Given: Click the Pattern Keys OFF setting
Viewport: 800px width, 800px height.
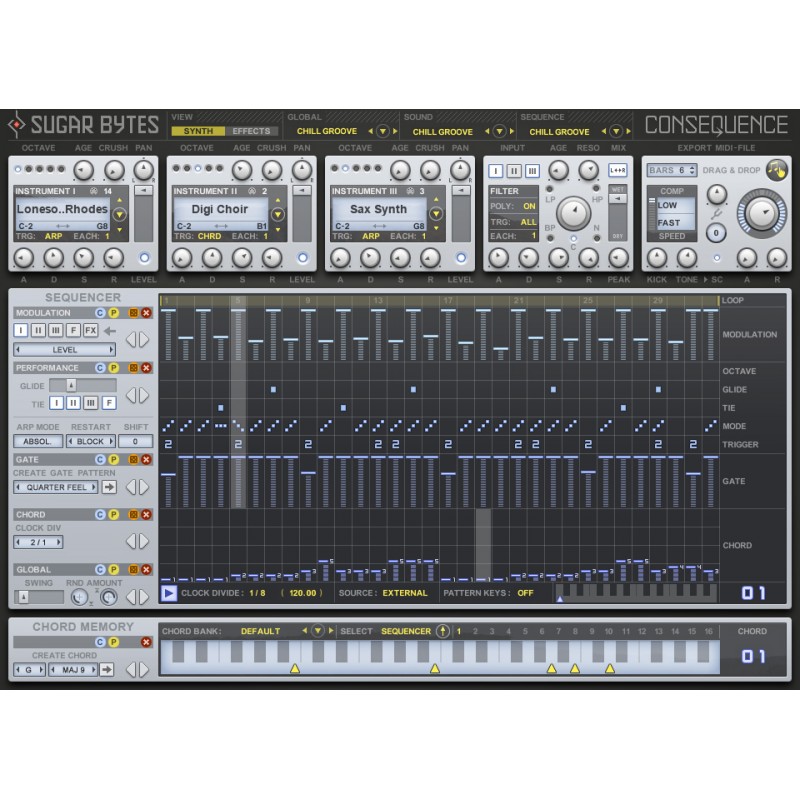Looking at the screenshot, I should [525, 593].
